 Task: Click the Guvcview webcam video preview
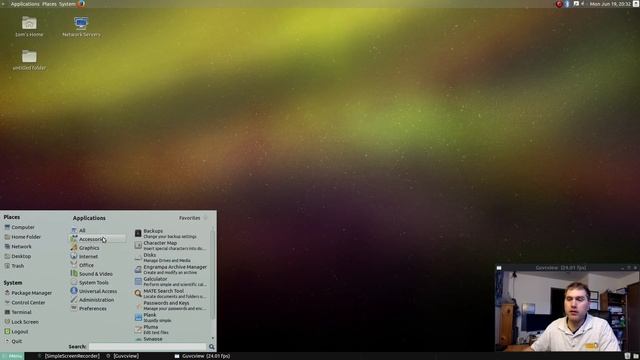coord(567,311)
